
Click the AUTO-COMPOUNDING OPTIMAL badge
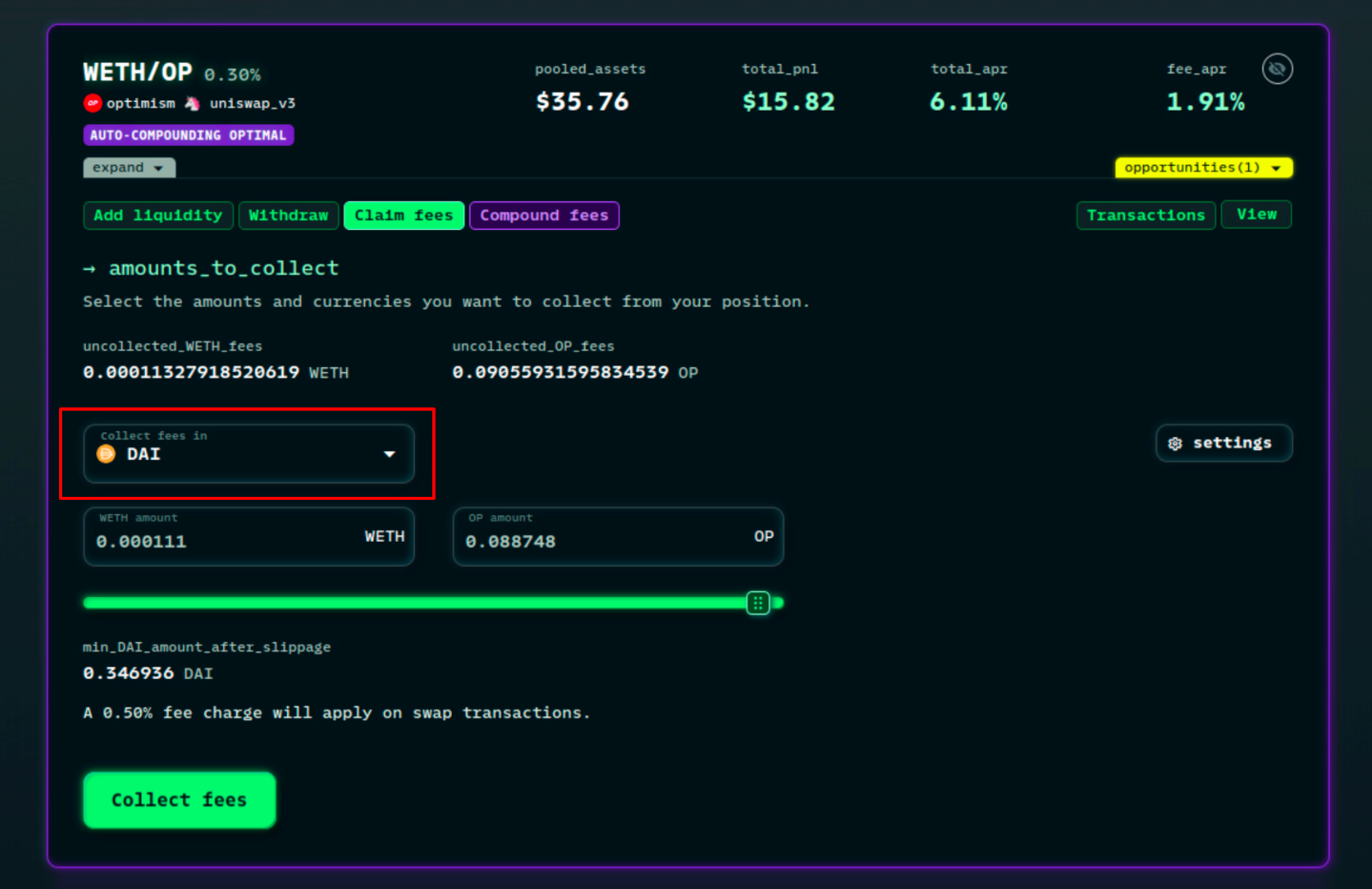(x=188, y=135)
